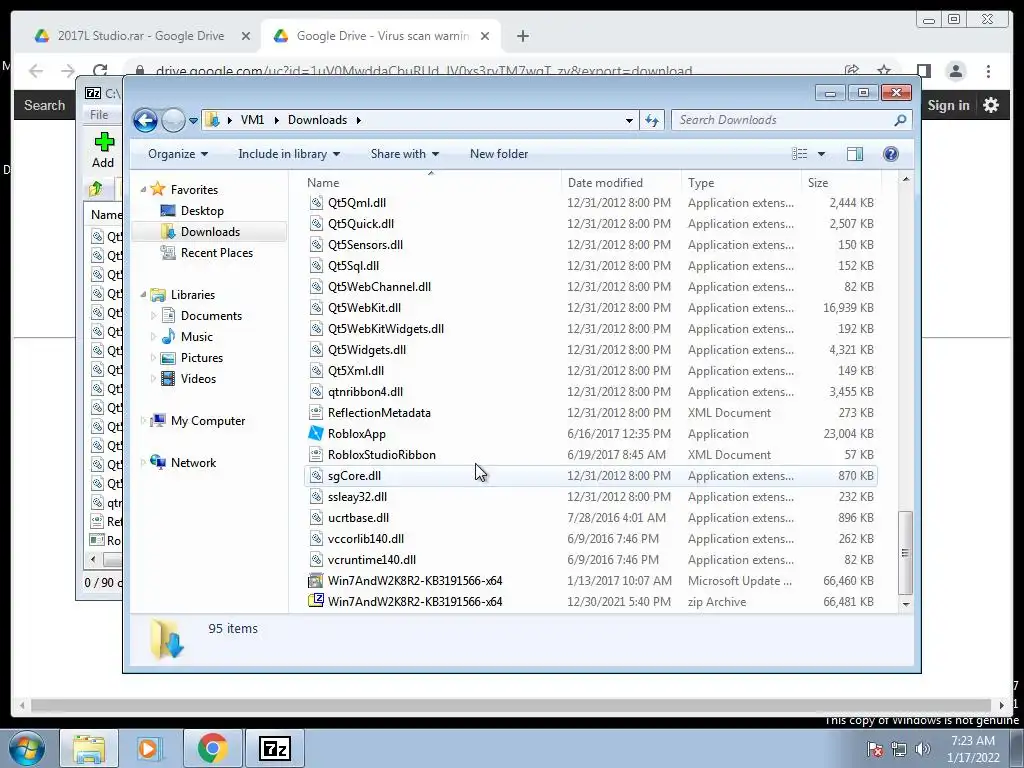Click the Explorer back arrow button
Screen dimensions: 1024x768
point(145,120)
